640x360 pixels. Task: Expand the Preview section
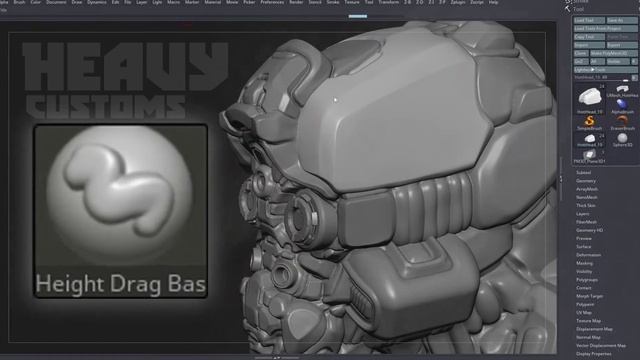pos(584,238)
